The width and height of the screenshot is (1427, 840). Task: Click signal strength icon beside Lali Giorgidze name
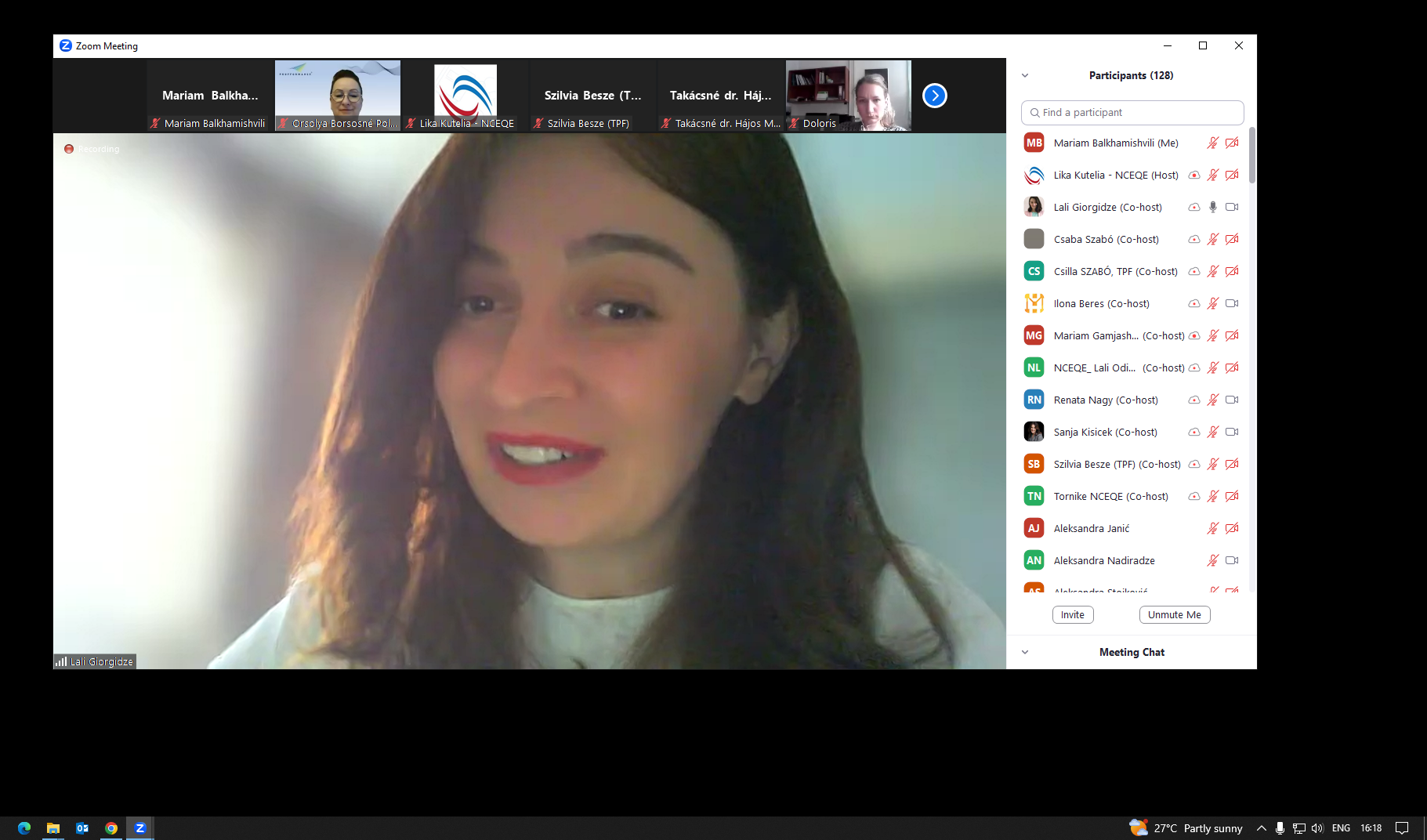[x=61, y=662]
